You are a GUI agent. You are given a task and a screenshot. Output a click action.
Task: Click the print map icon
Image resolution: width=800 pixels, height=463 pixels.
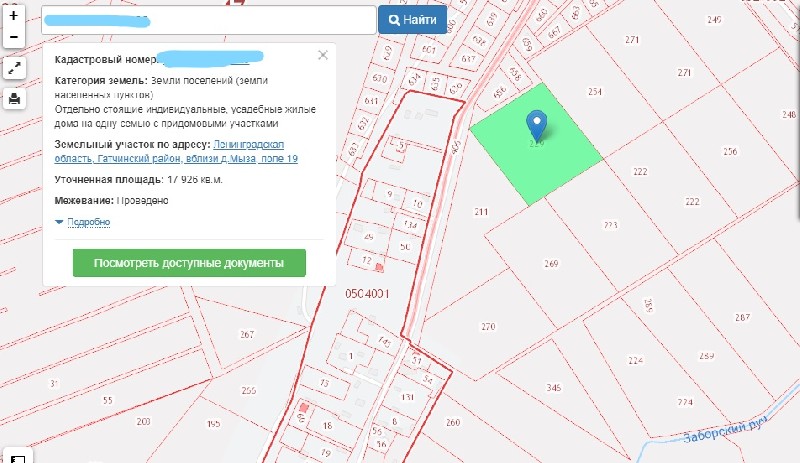[x=14, y=98]
